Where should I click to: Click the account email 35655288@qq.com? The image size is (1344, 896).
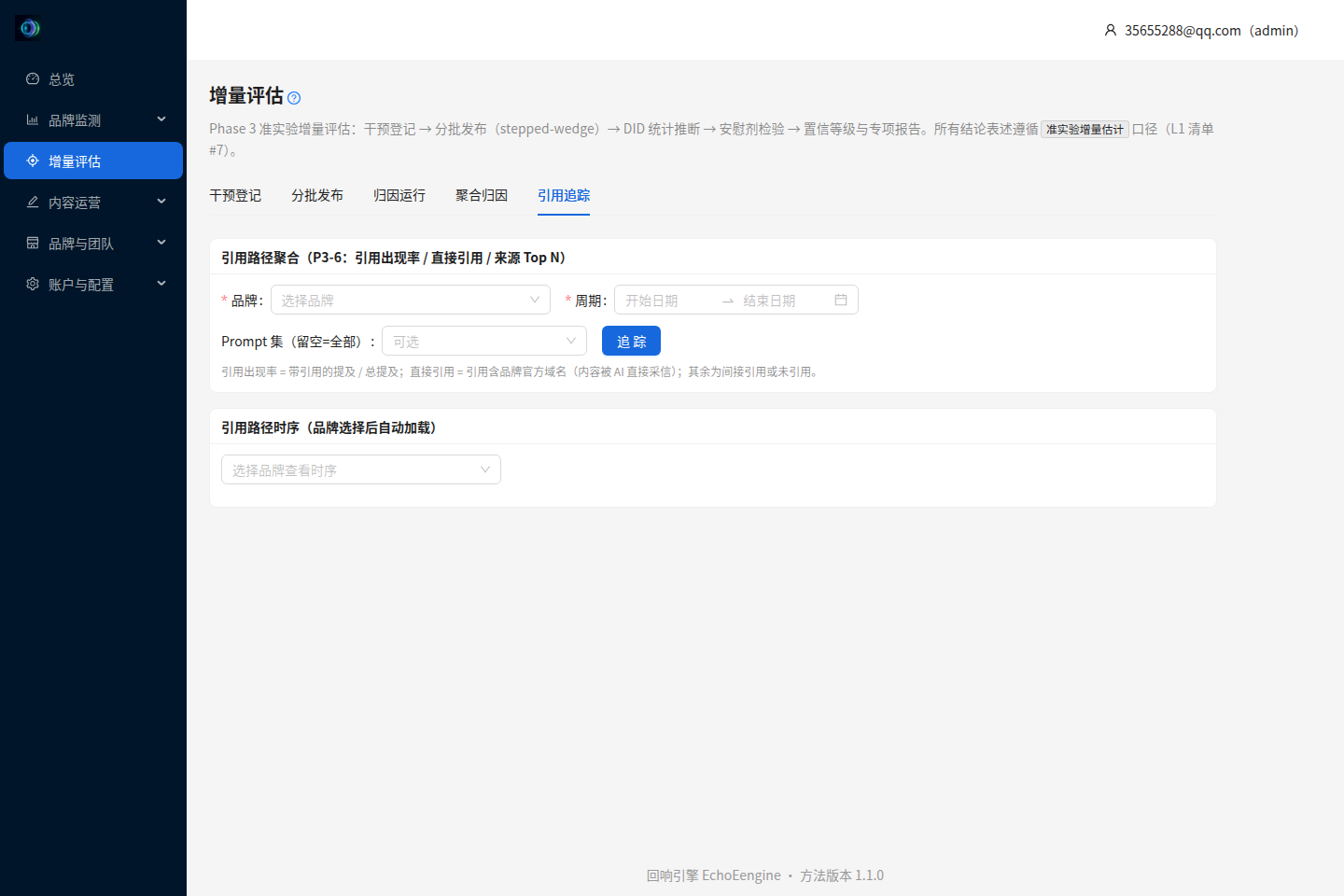(1183, 31)
